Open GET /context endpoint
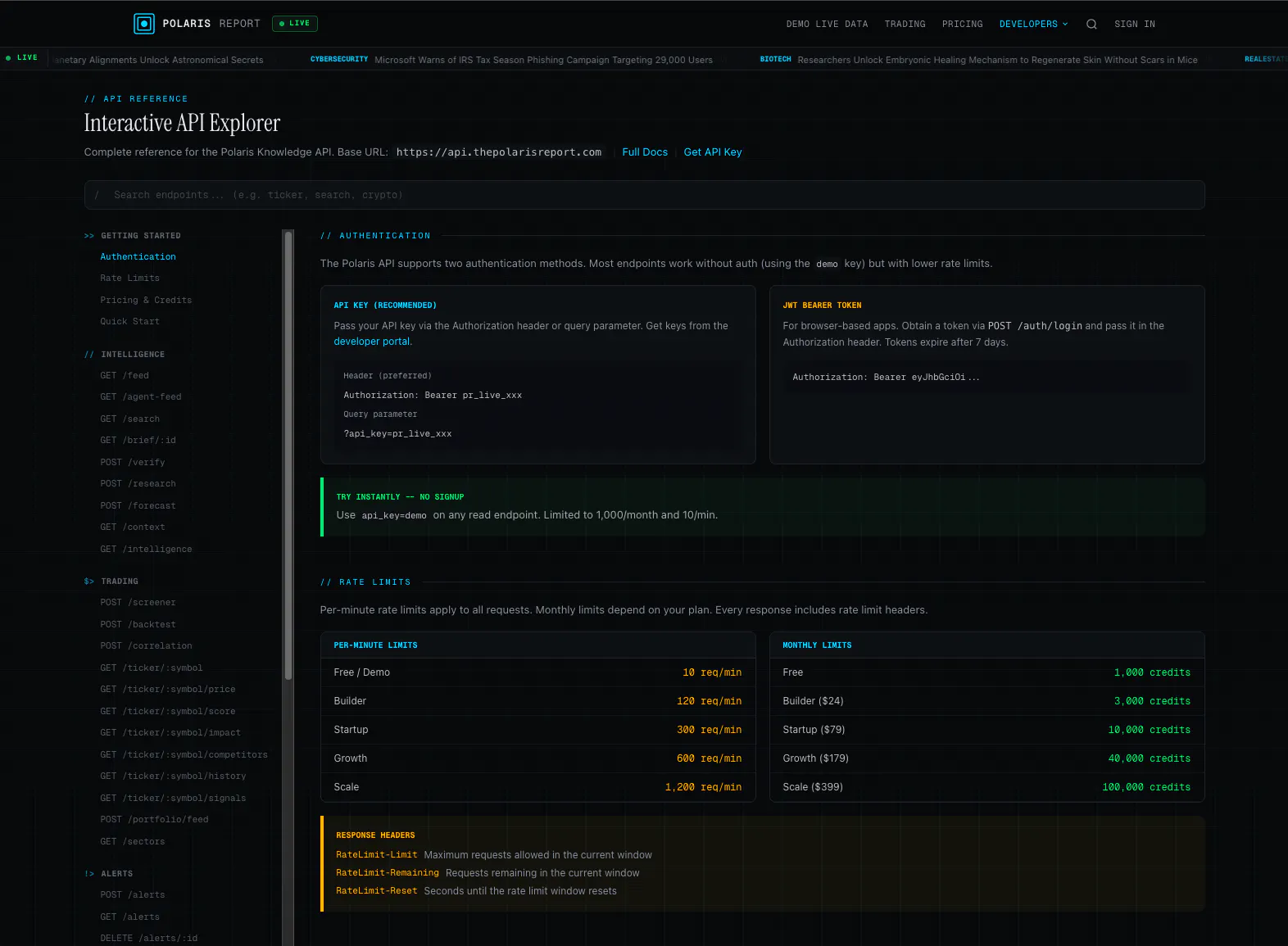This screenshot has width=1288, height=946. pos(133,527)
